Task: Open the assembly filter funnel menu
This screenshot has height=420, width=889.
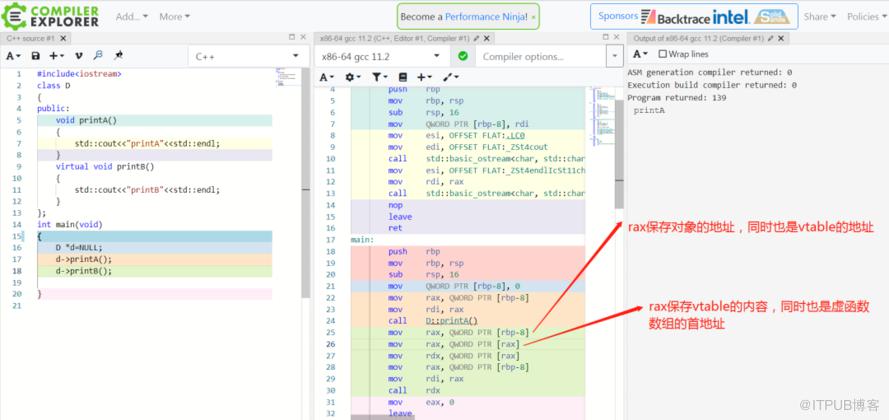Action: coord(379,77)
